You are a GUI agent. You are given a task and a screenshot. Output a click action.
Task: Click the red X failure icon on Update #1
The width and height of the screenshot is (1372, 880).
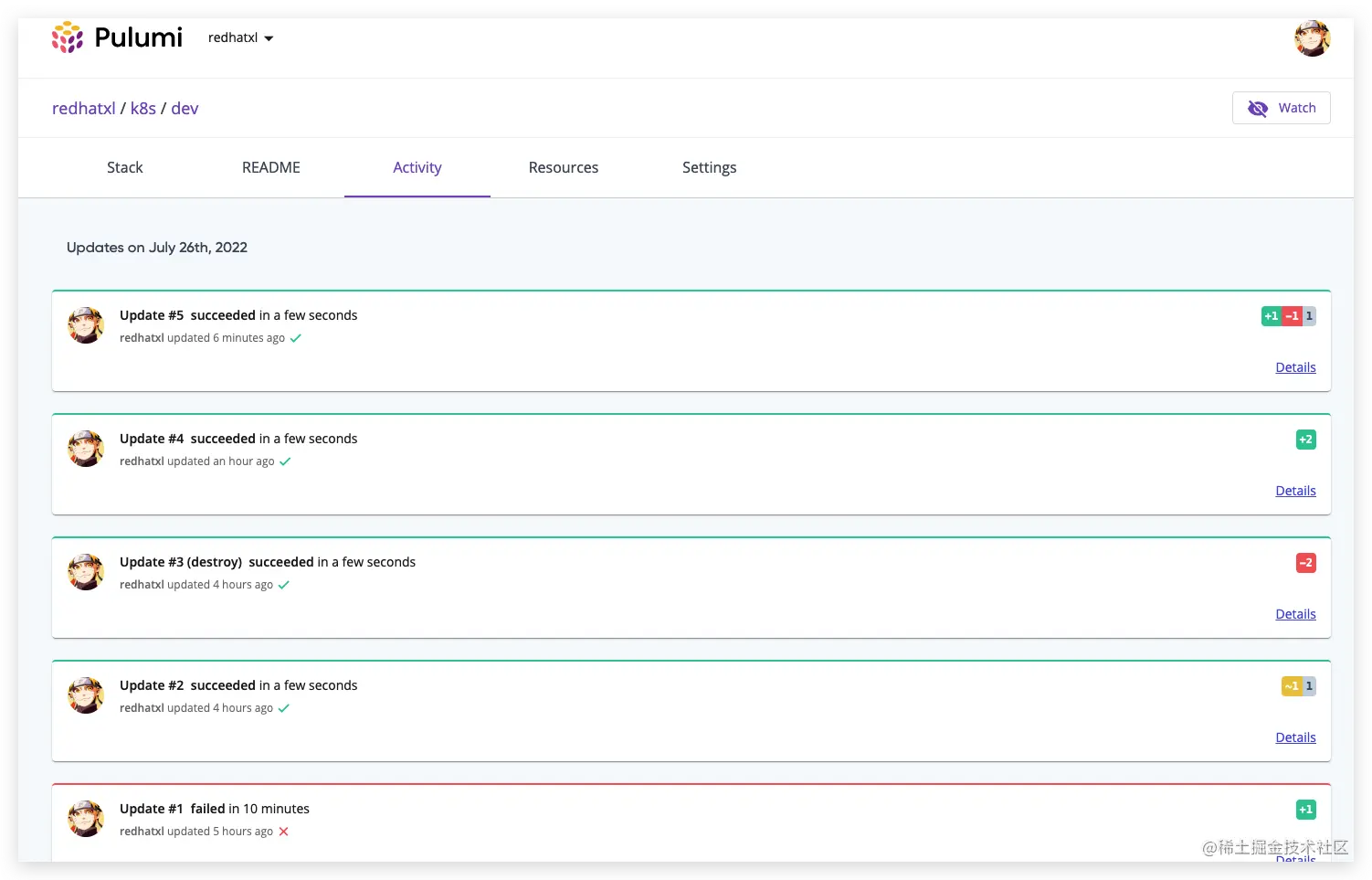click(x=283, y=832)
